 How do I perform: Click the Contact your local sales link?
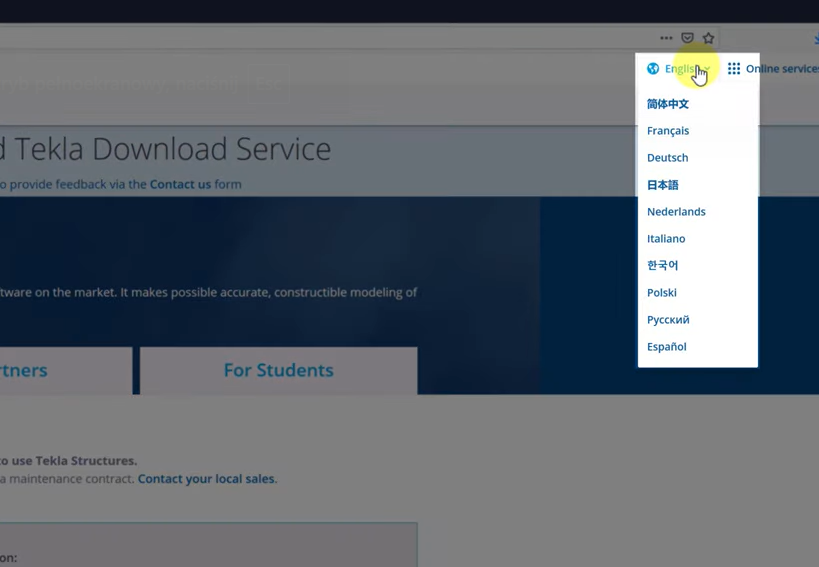point(206,479)
